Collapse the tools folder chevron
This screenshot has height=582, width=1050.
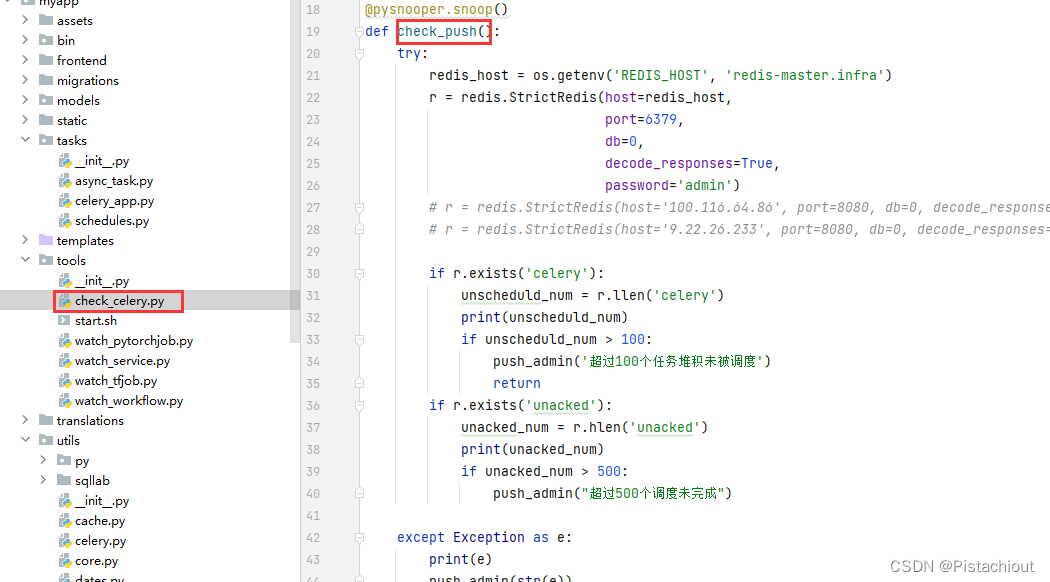point(25,260)
